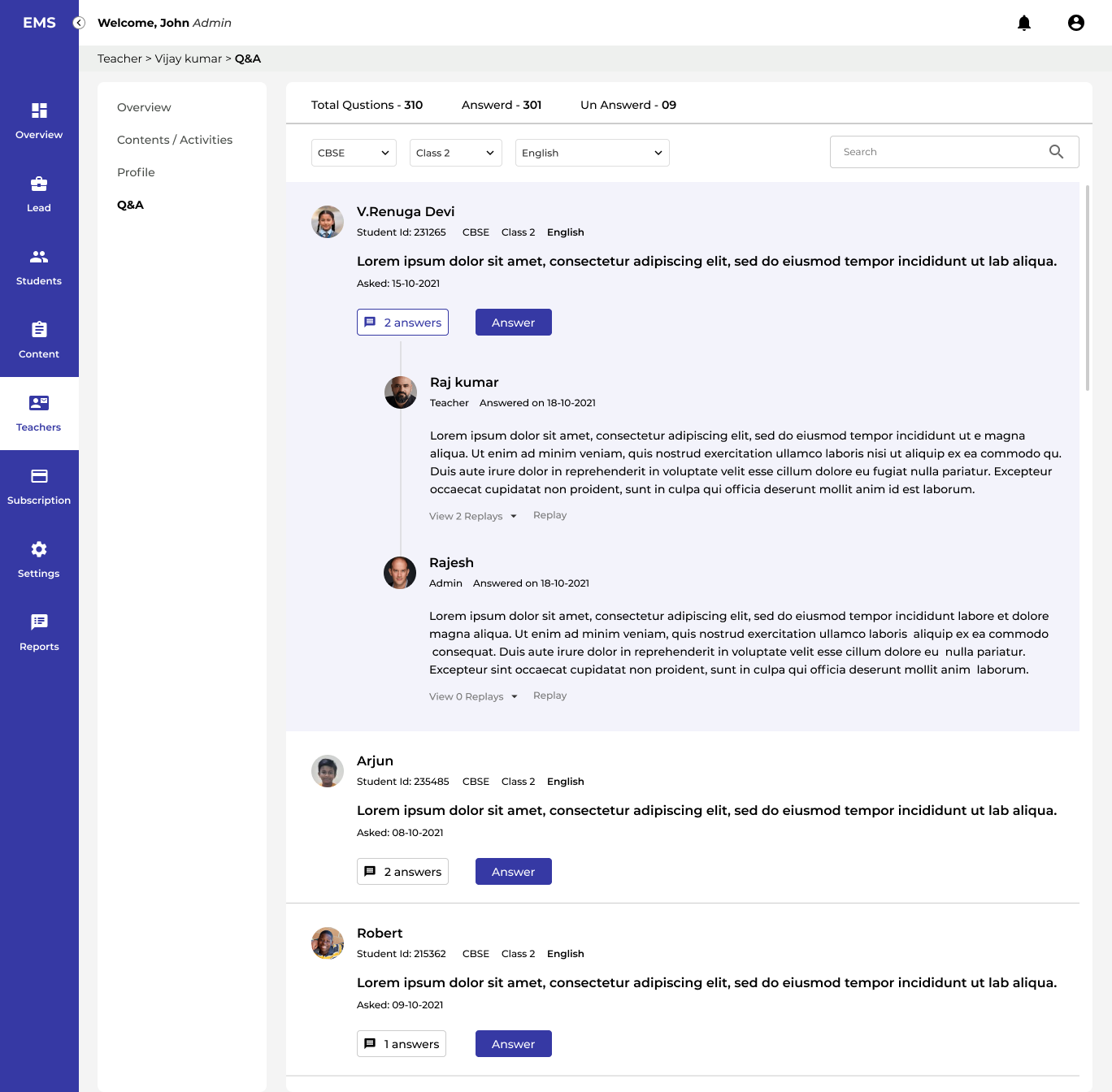1112x1092 pixels.
Task: Click Raj kumar's avatar photo
Action: tap(401, 392)
